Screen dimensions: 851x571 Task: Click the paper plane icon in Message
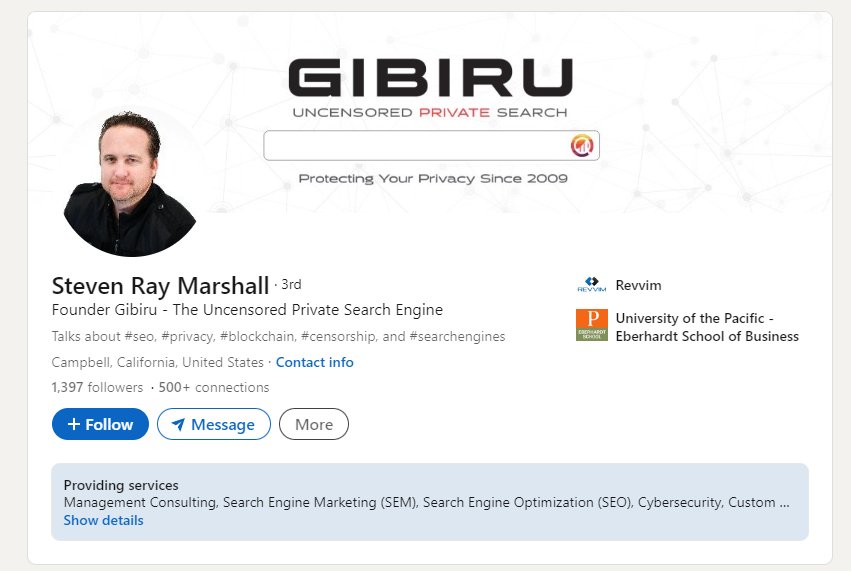pyautogui.click(x=178, y=425)
